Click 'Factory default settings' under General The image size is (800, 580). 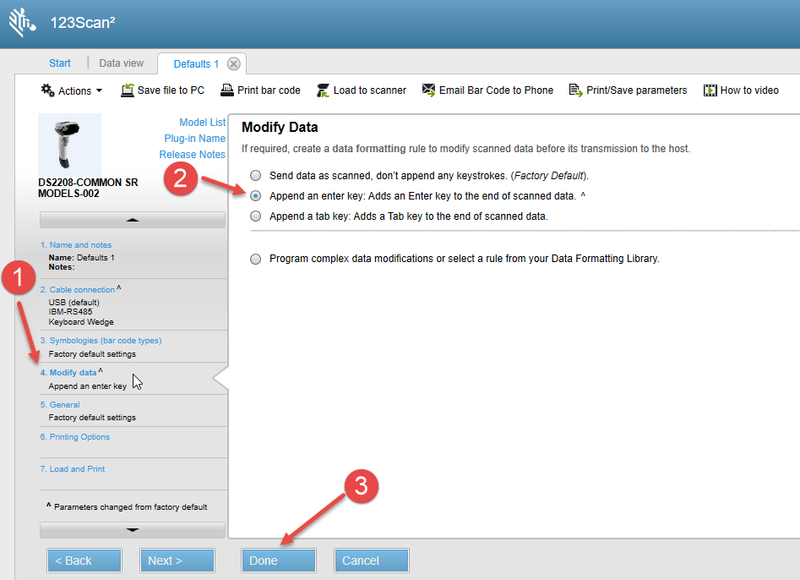coord(92,417)
